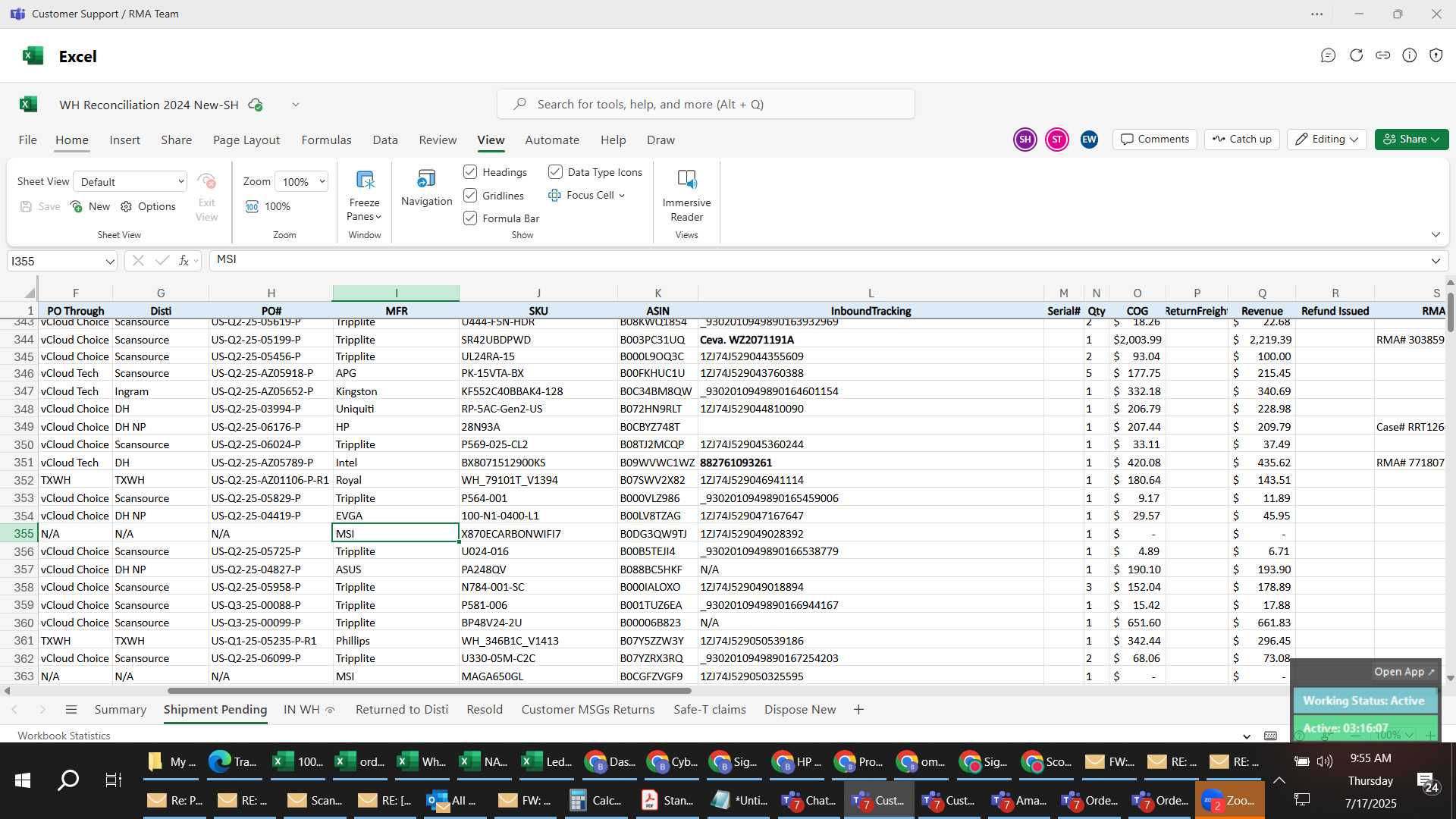Image resolution: width=1456 pixels, height=819 pixels.
Task: Click the insert function fx icon
Action: point(184,261)
